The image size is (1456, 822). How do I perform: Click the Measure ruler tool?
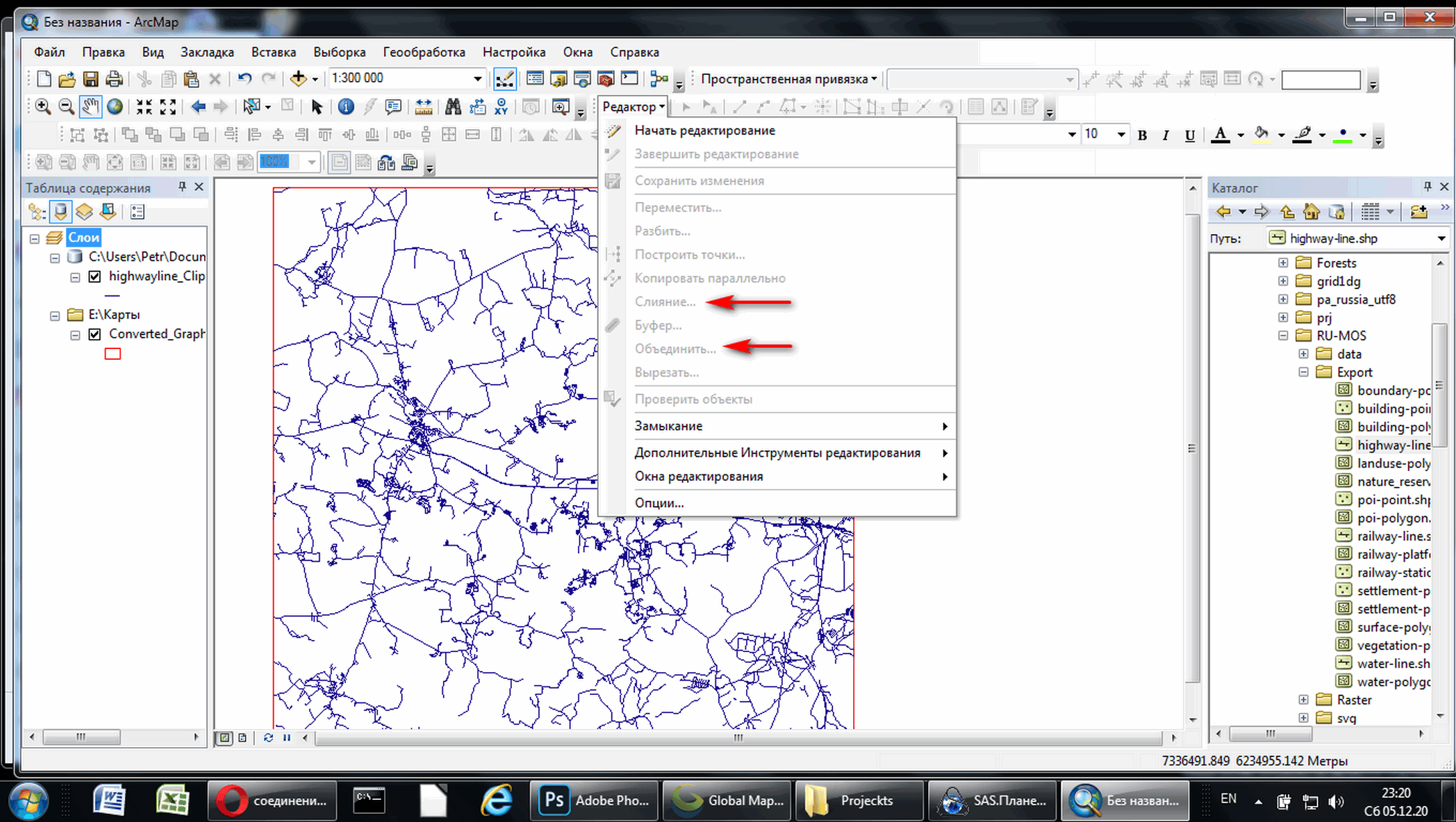pos(424,106)
